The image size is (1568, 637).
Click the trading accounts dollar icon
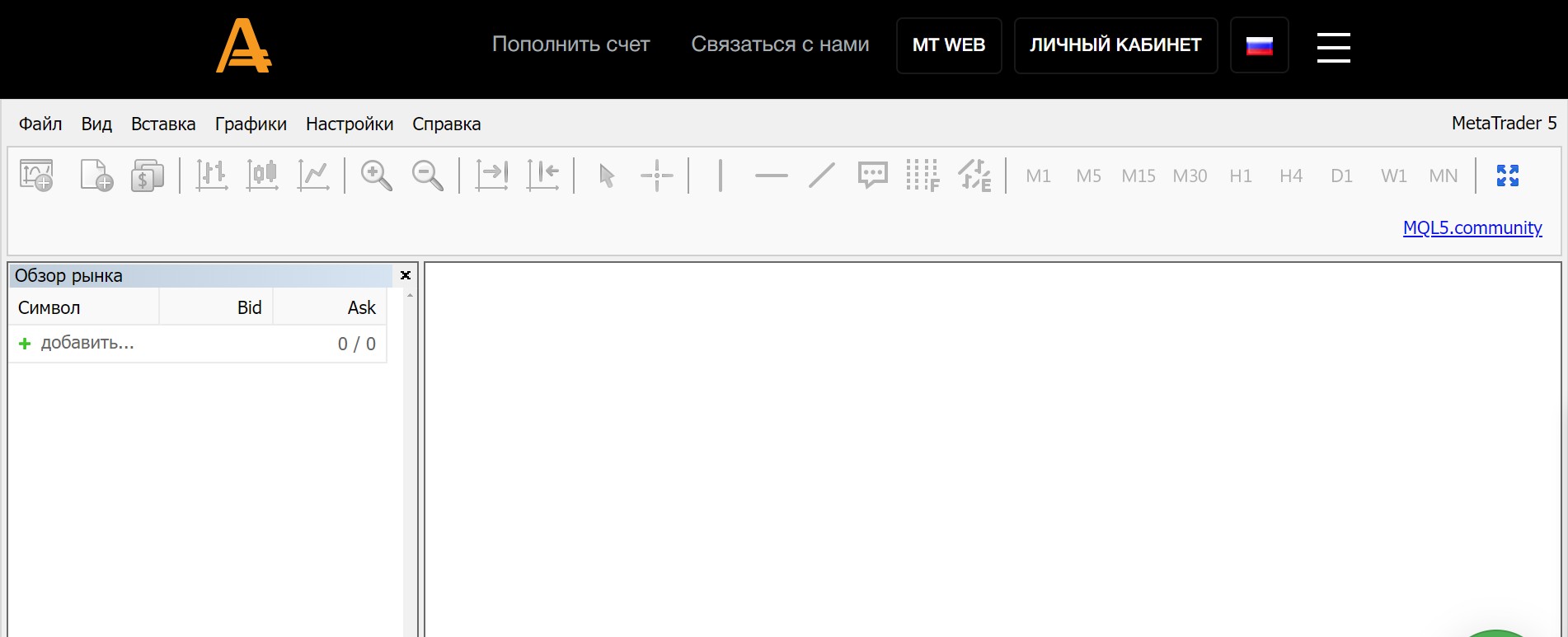[148, 175]
